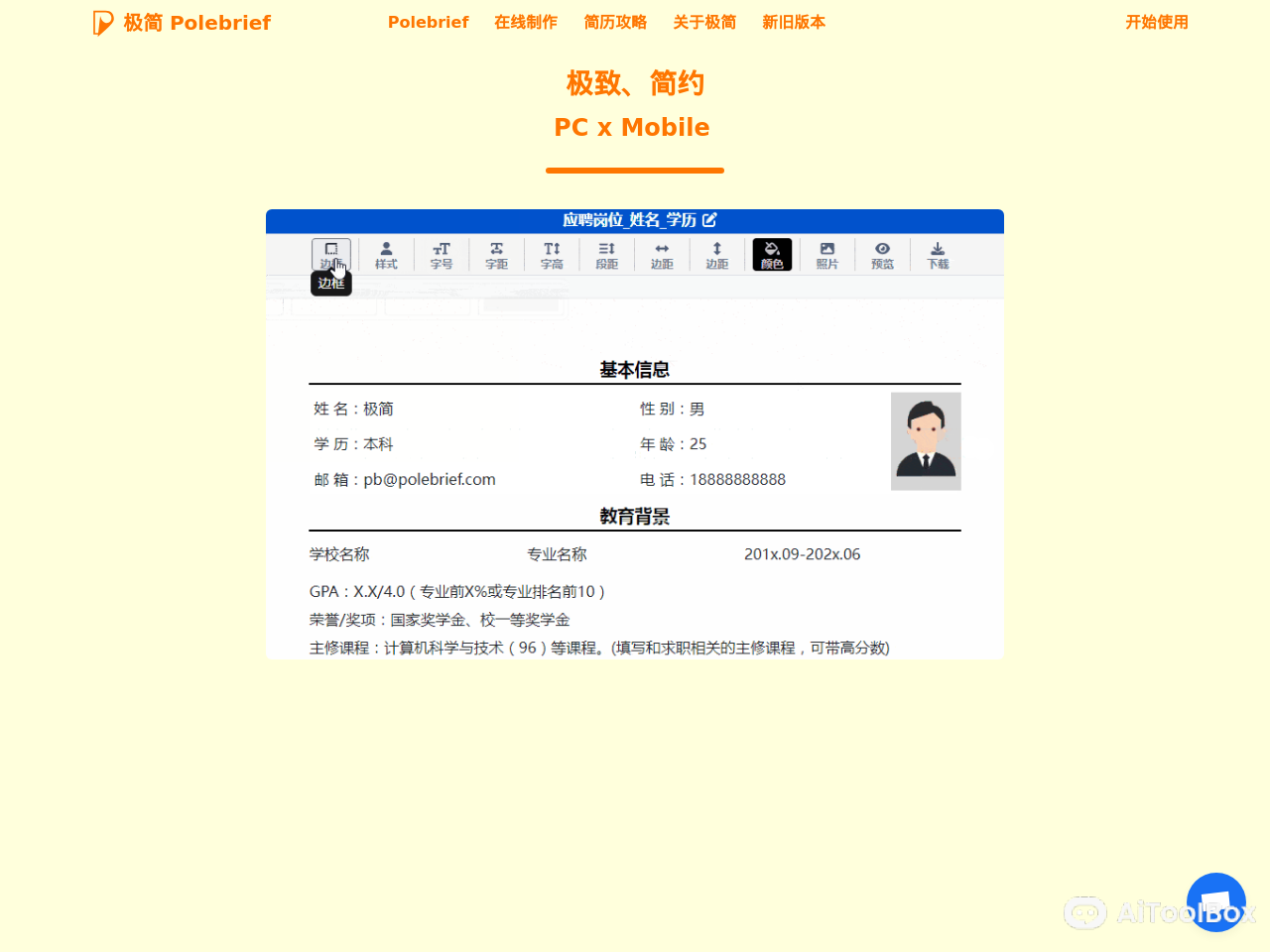
Task: Click the resume avatar photo
Action: (x=926, y=440)
